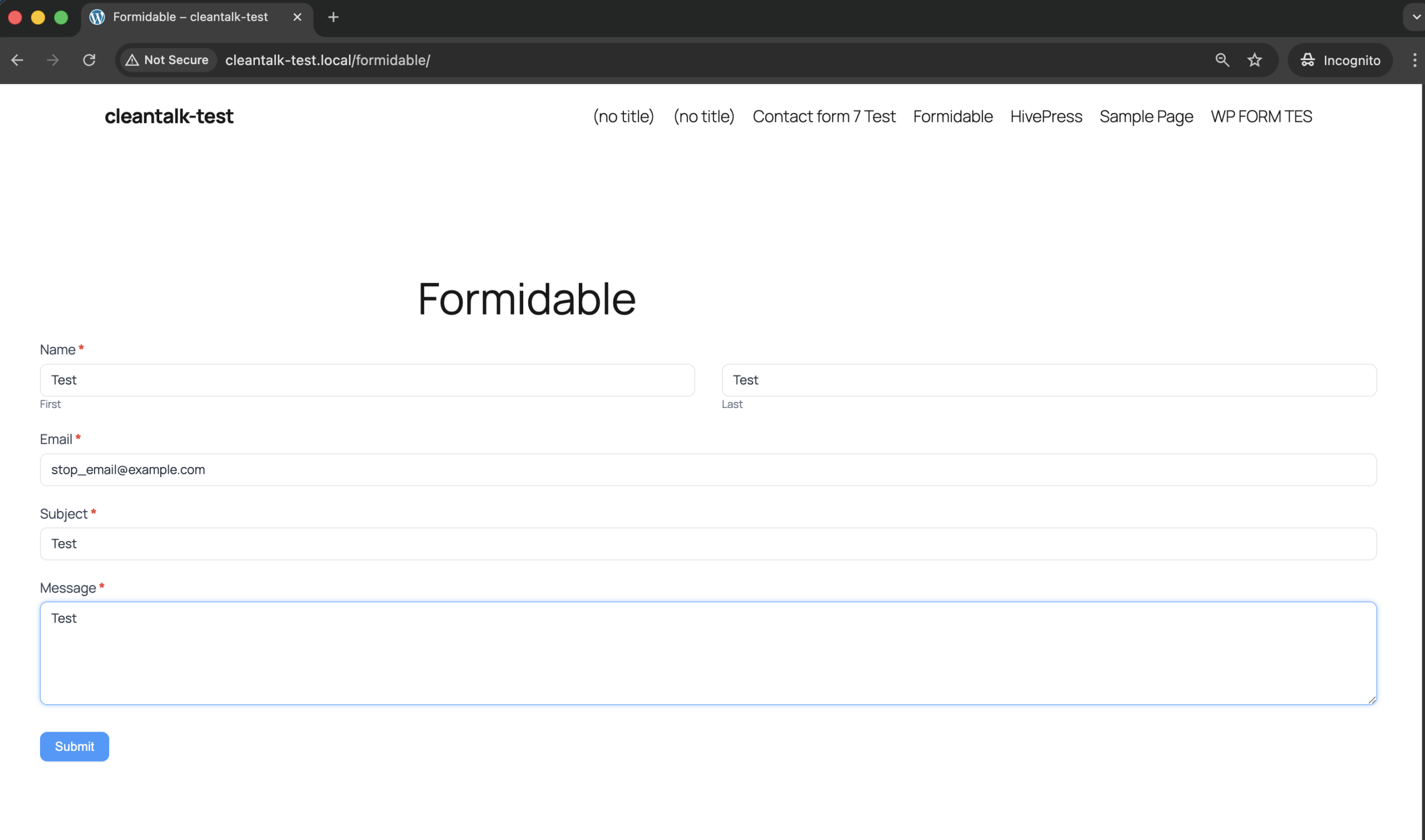Screen dimensions: 1425x840
Task: Click into the Email input field
Action: coord(707,470)
